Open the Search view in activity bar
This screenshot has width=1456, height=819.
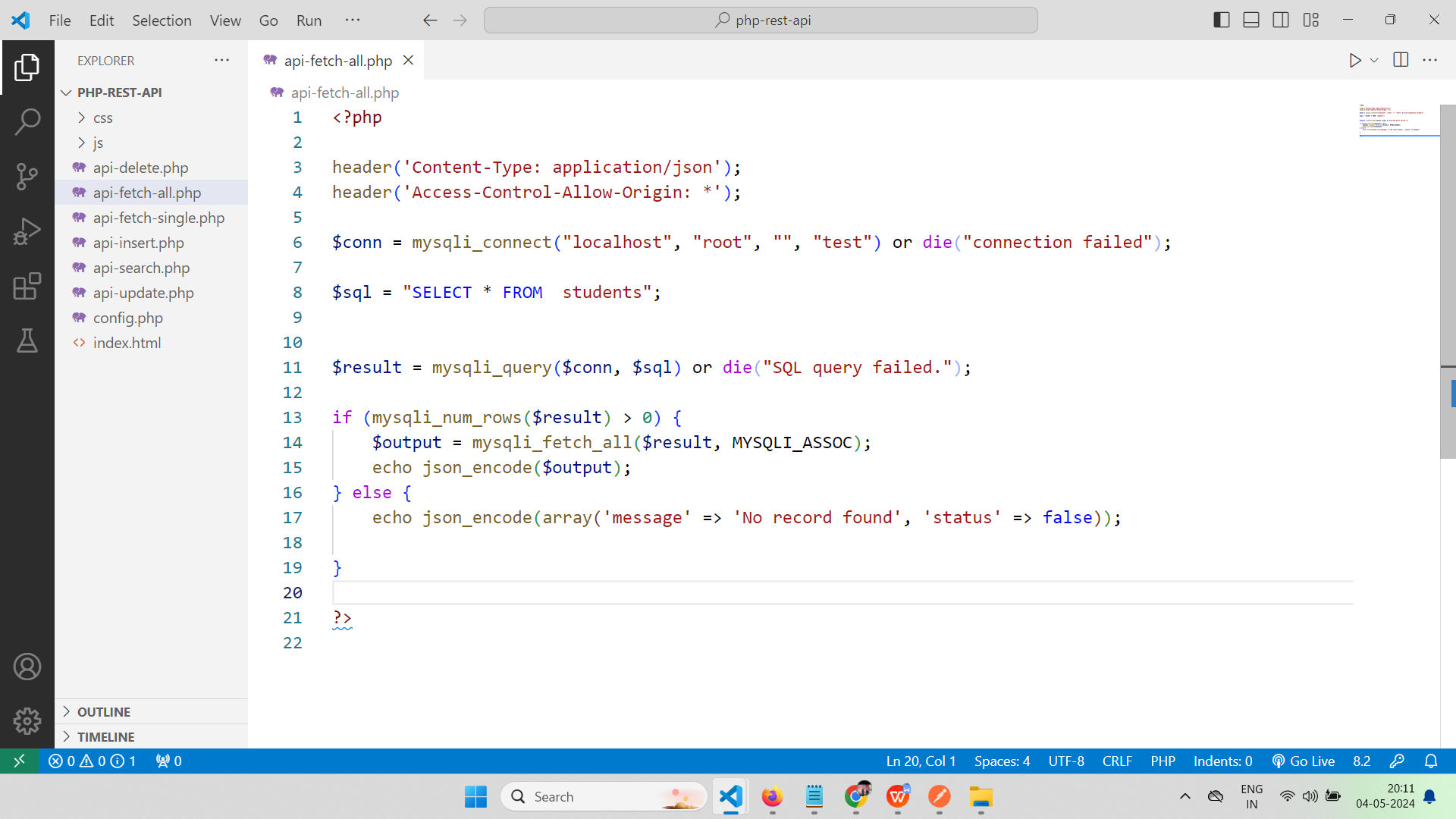27,121
